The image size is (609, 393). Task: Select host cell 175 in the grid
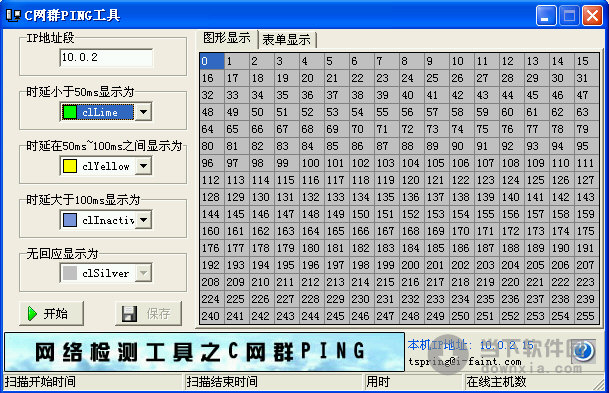pos(586,231)
